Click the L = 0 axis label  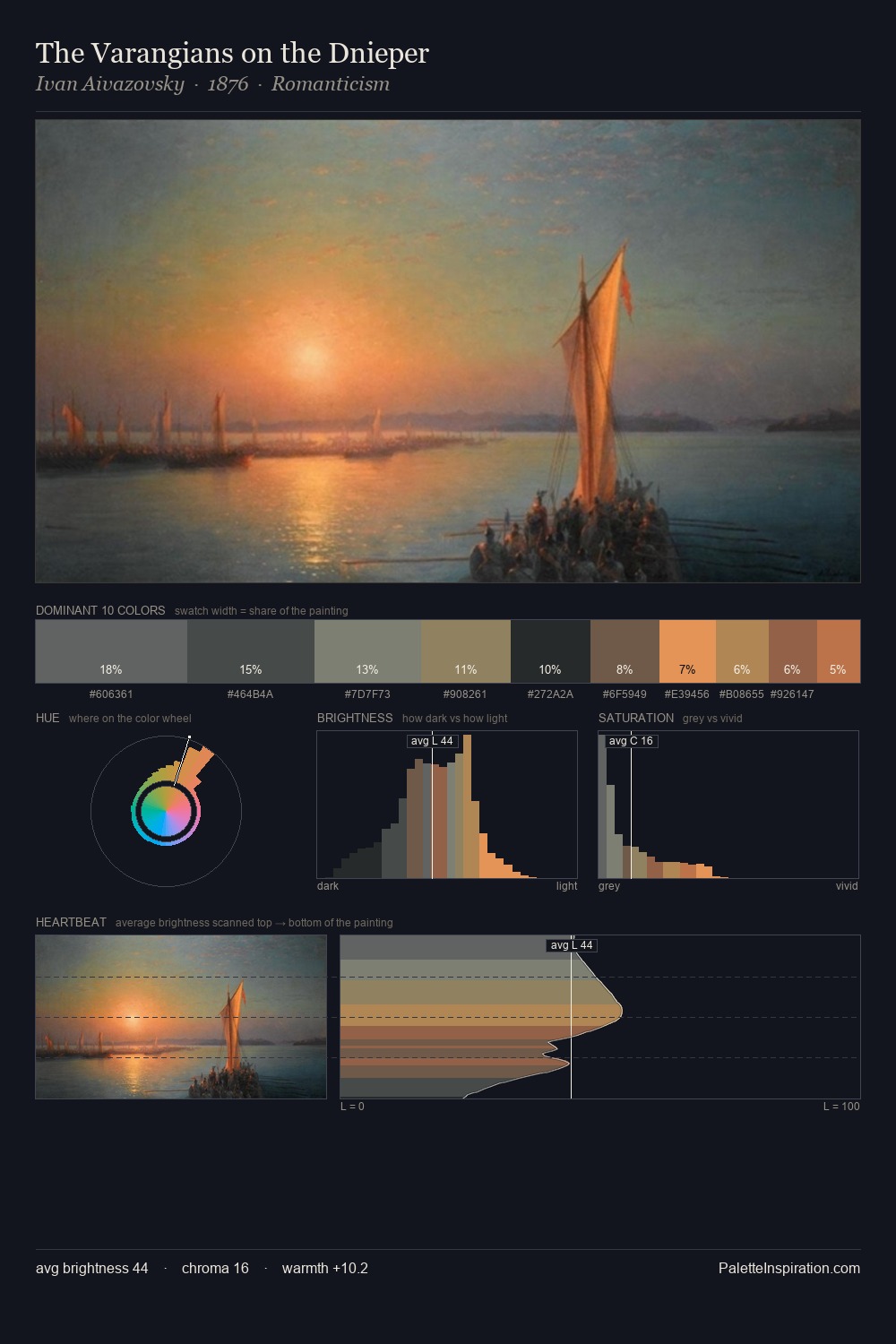(352, 1107)
